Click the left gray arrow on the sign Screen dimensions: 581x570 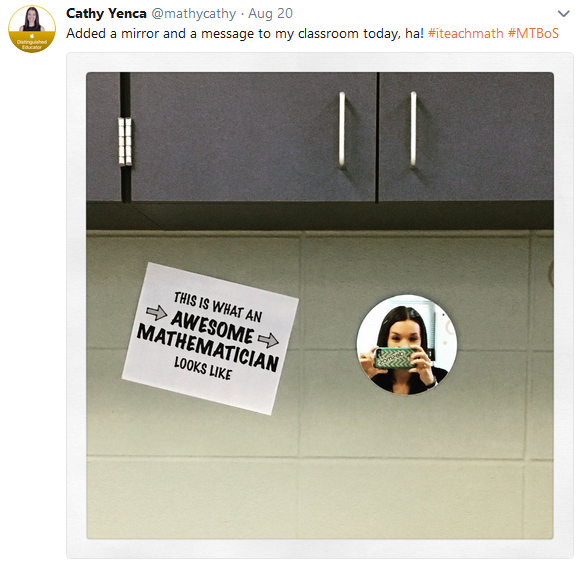(x=157, y=312)
